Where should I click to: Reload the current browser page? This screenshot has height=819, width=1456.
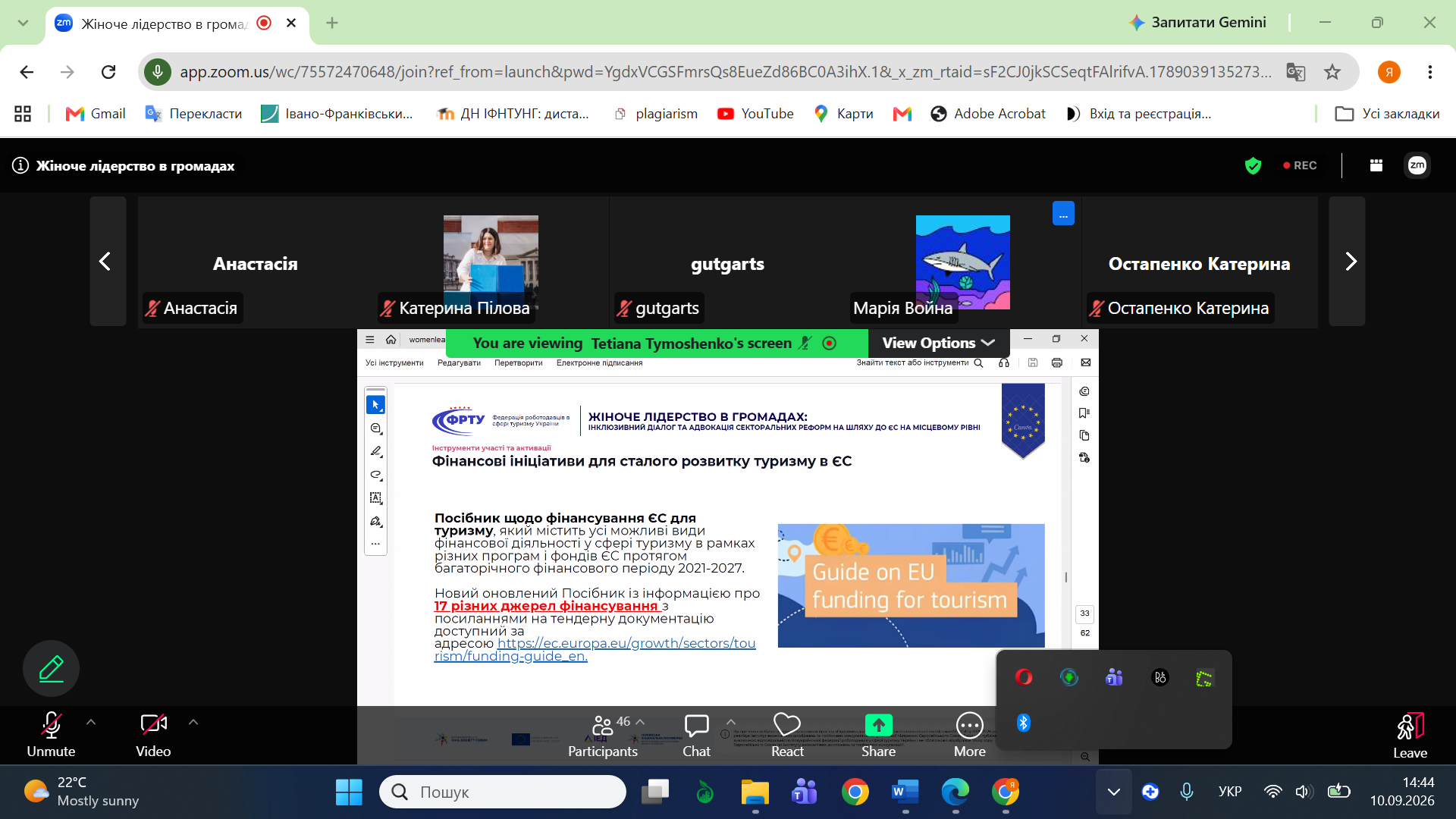[108, 72]
